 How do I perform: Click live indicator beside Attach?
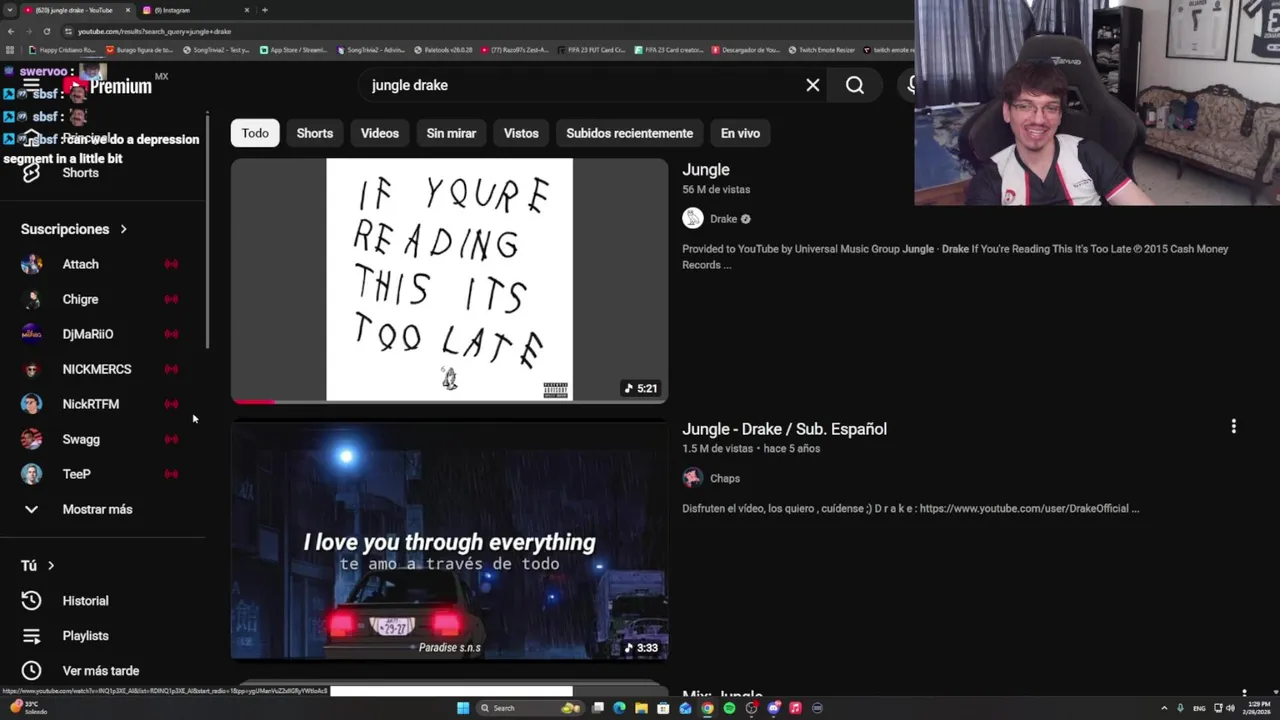pos(171,264)
